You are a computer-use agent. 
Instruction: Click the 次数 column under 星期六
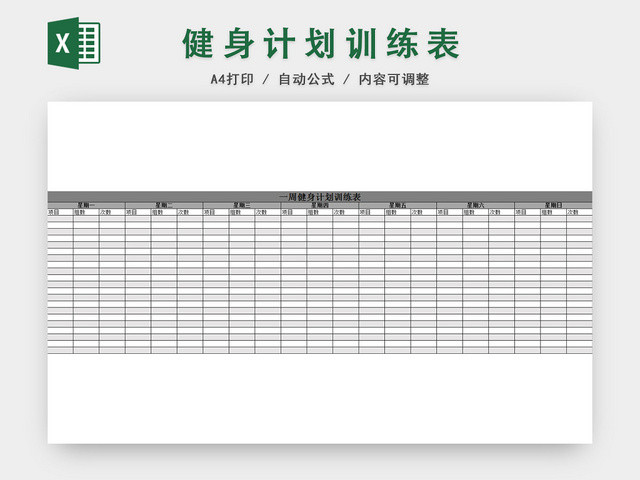tap(501, 212)
